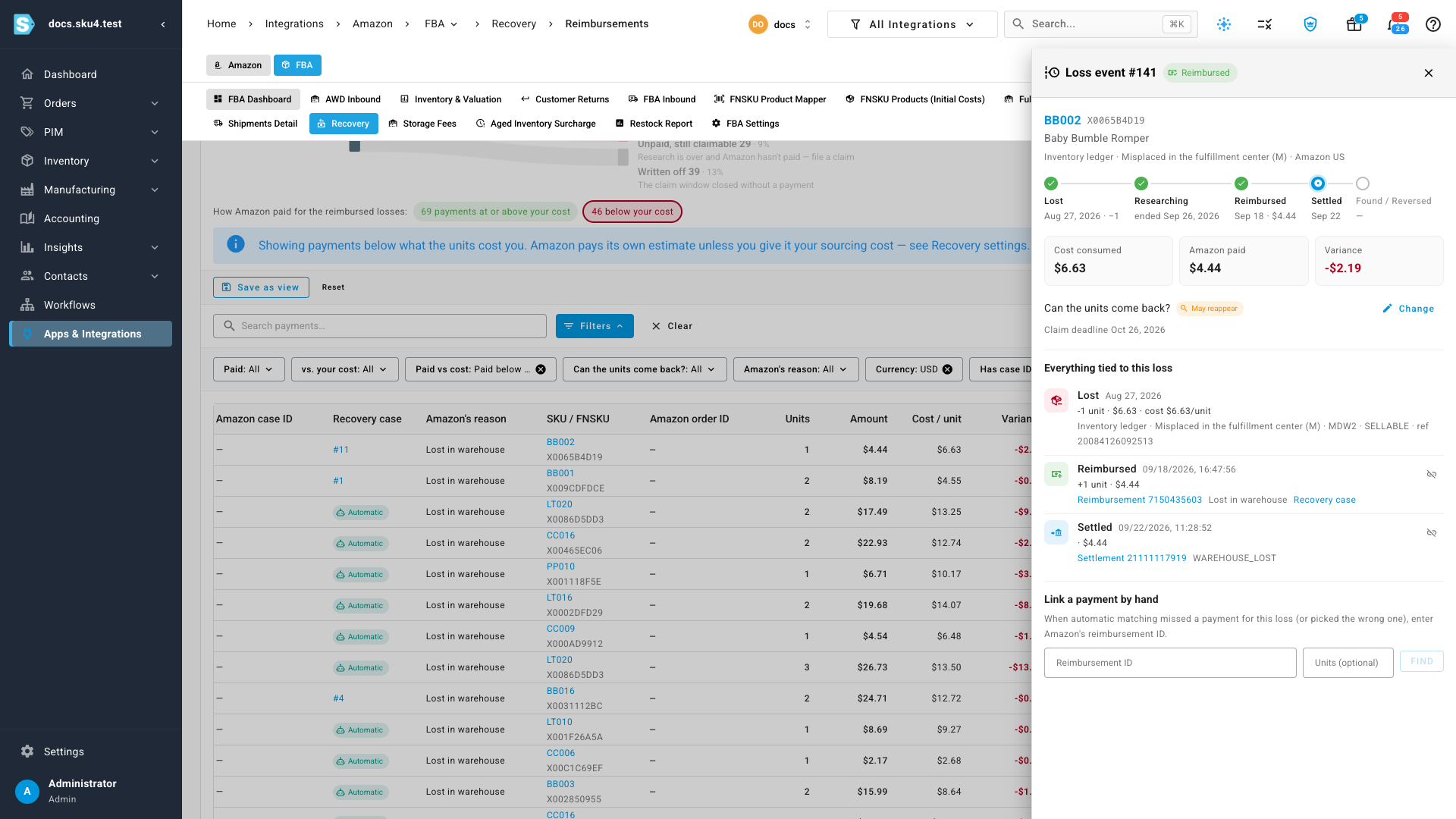Open the FBA breadcrumb dropdown
The height and width of the screenshot is (819, 1456).
(441, 24)
